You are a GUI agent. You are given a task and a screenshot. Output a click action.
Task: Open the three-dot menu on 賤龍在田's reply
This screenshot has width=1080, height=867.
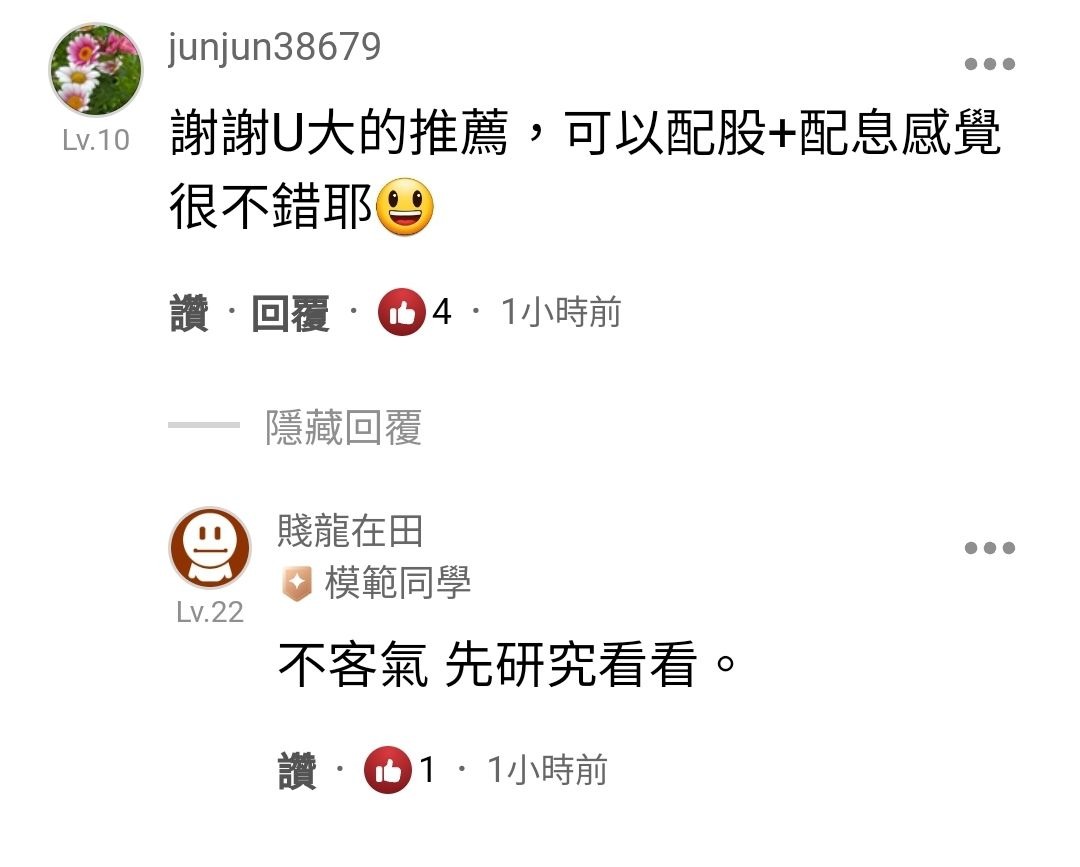(990, 548)
